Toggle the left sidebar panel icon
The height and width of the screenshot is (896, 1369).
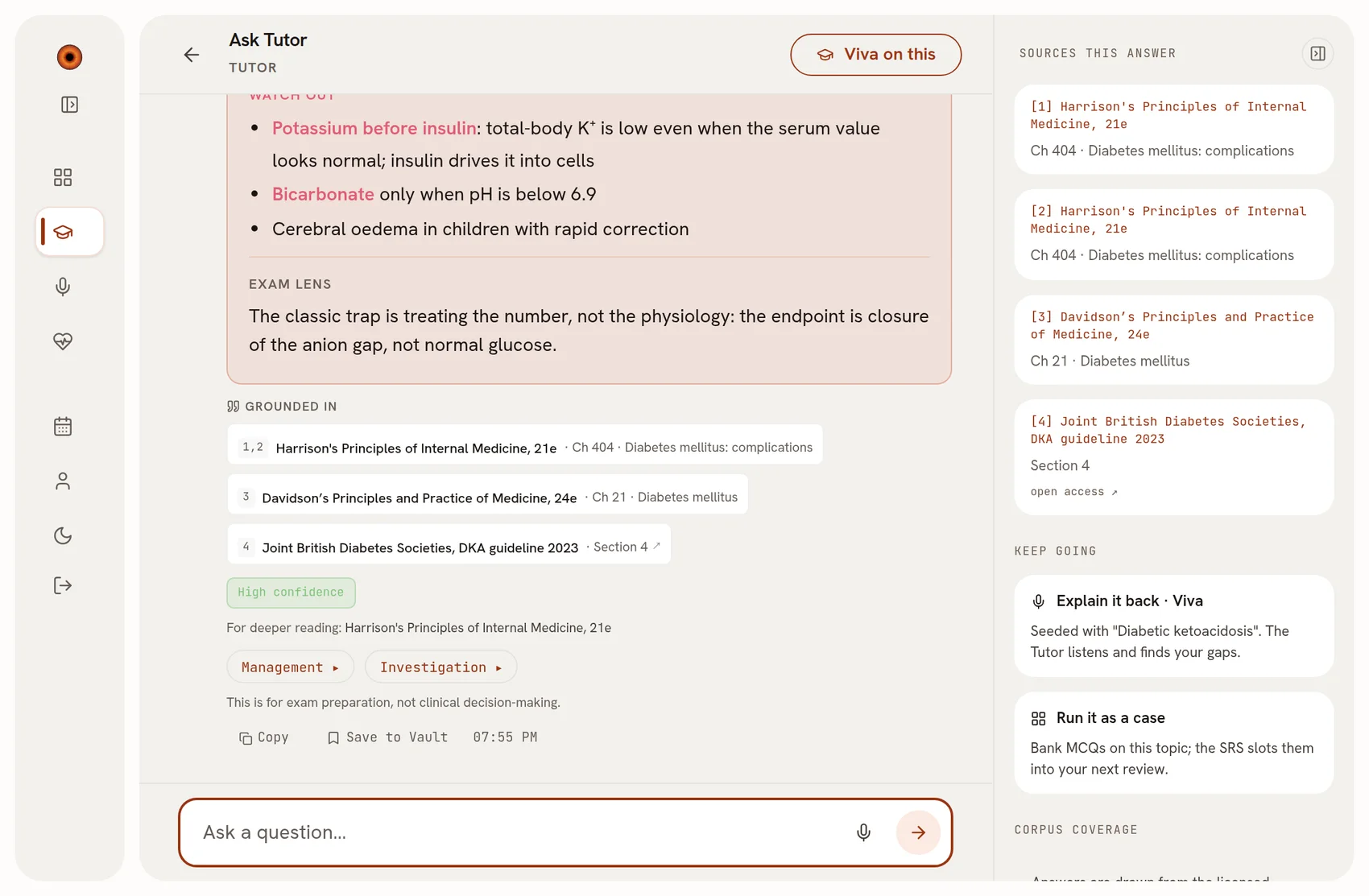[x=69, y=105]
